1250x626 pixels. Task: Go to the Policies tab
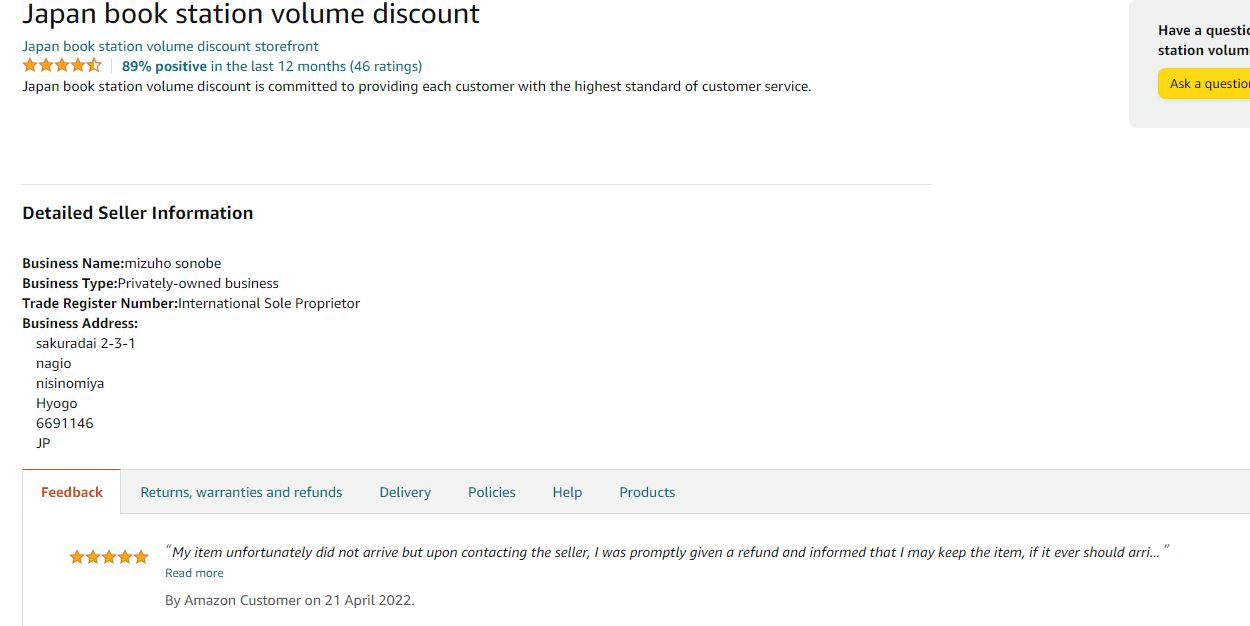[492, 492]
